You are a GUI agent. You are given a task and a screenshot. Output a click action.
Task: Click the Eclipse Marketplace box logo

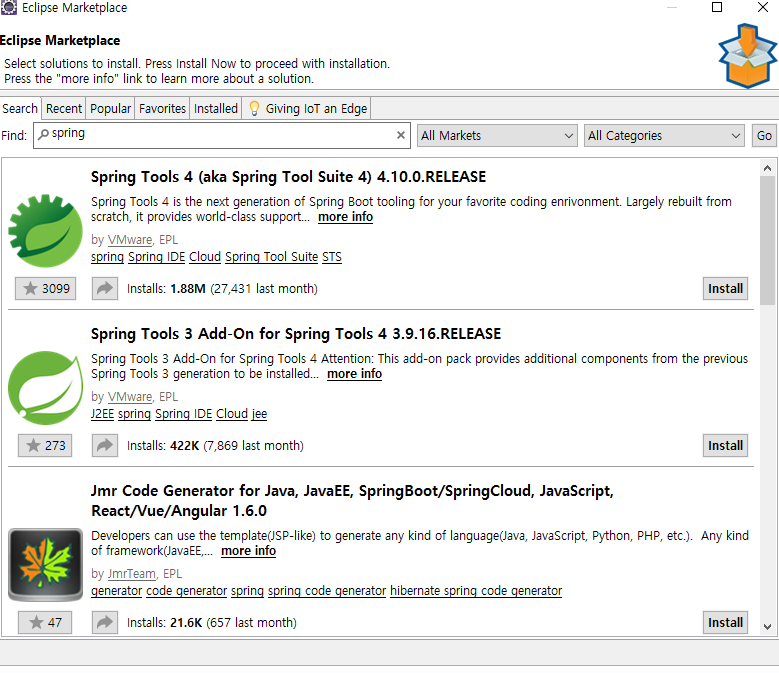tap(748, 56)
